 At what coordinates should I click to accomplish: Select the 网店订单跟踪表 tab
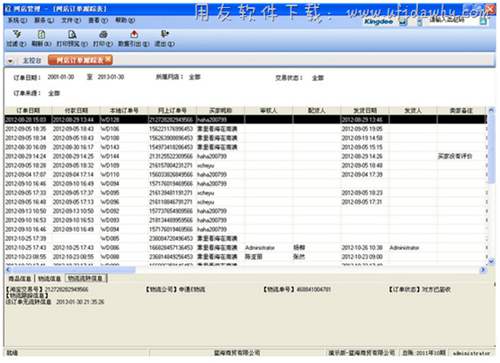pos(80,60)
